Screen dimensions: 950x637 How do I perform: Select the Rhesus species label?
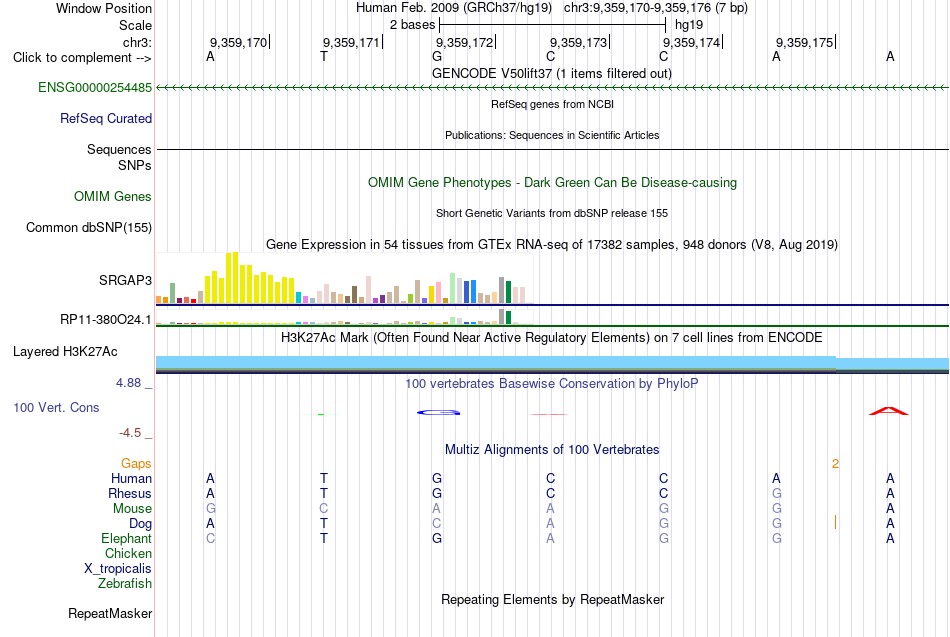130,493
